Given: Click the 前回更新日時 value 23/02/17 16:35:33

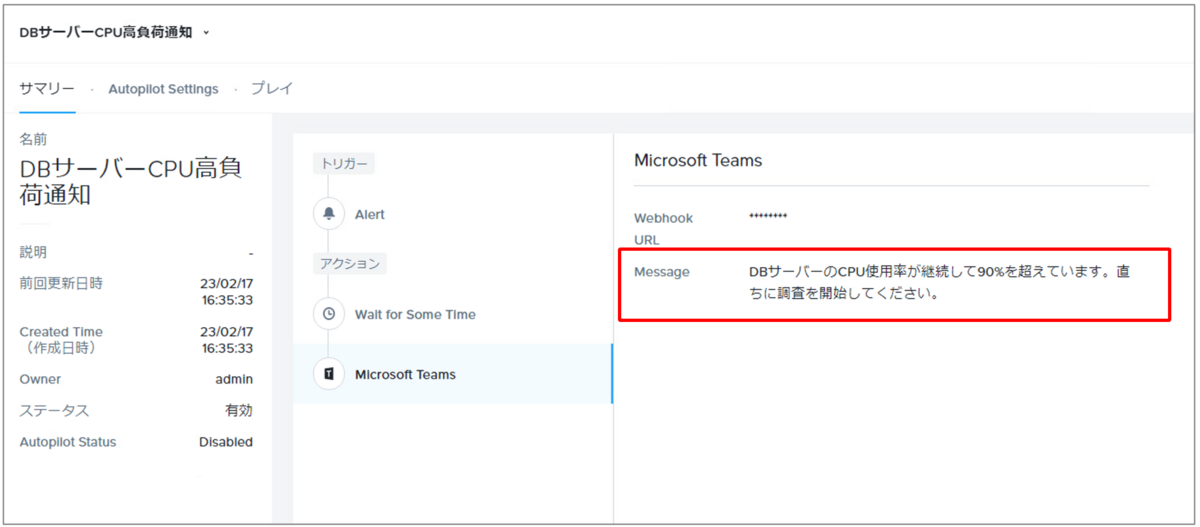Looking at the screenshot, I should tap(226, 291).
